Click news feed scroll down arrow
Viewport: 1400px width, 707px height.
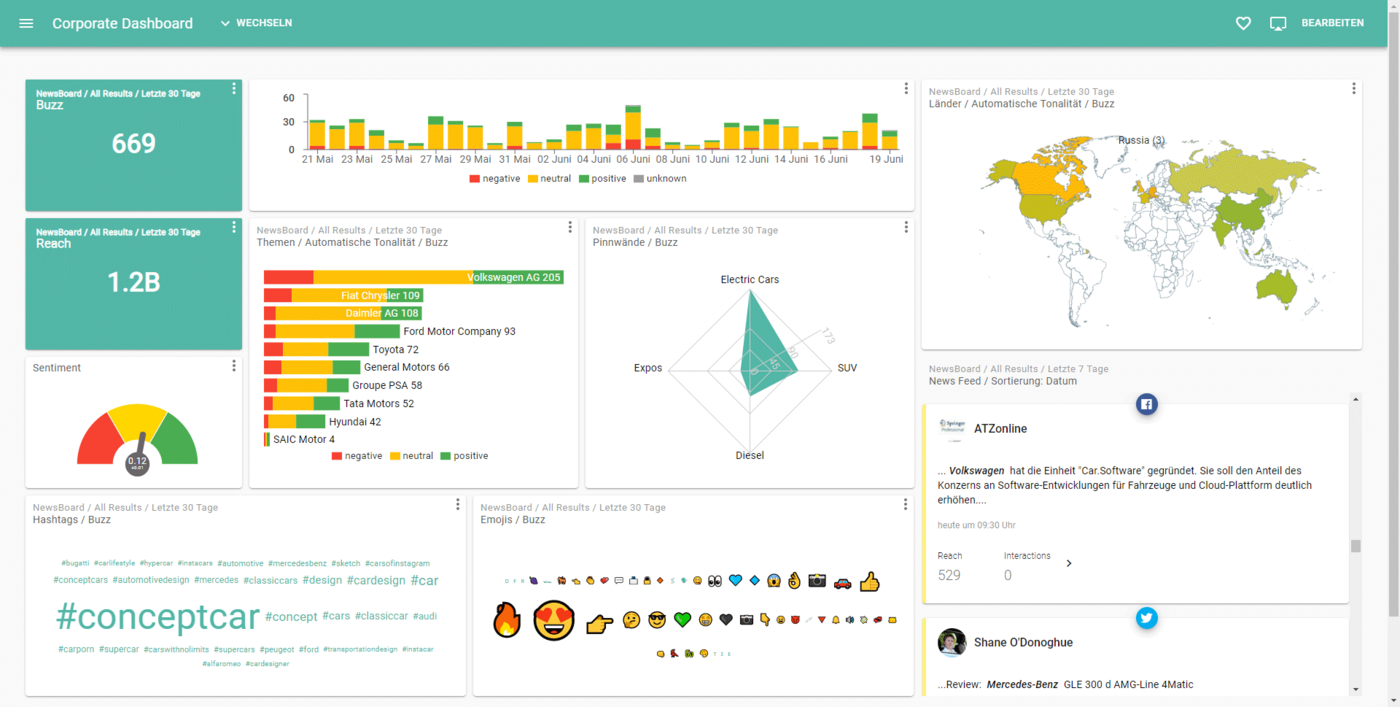click(x=1356, y=689)
